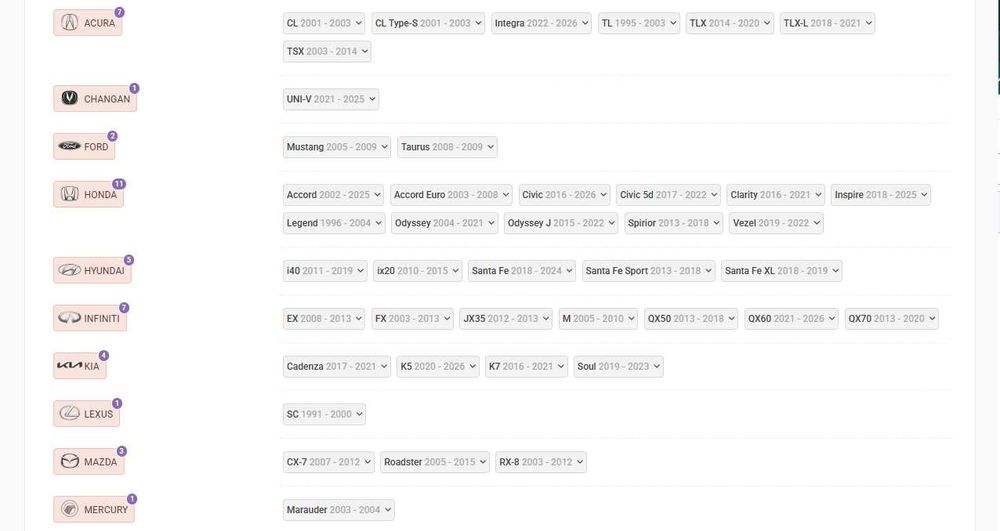Click the Mercury logo icon
The height and width of the screenshot is (531, 1000).
click(70, 509)
